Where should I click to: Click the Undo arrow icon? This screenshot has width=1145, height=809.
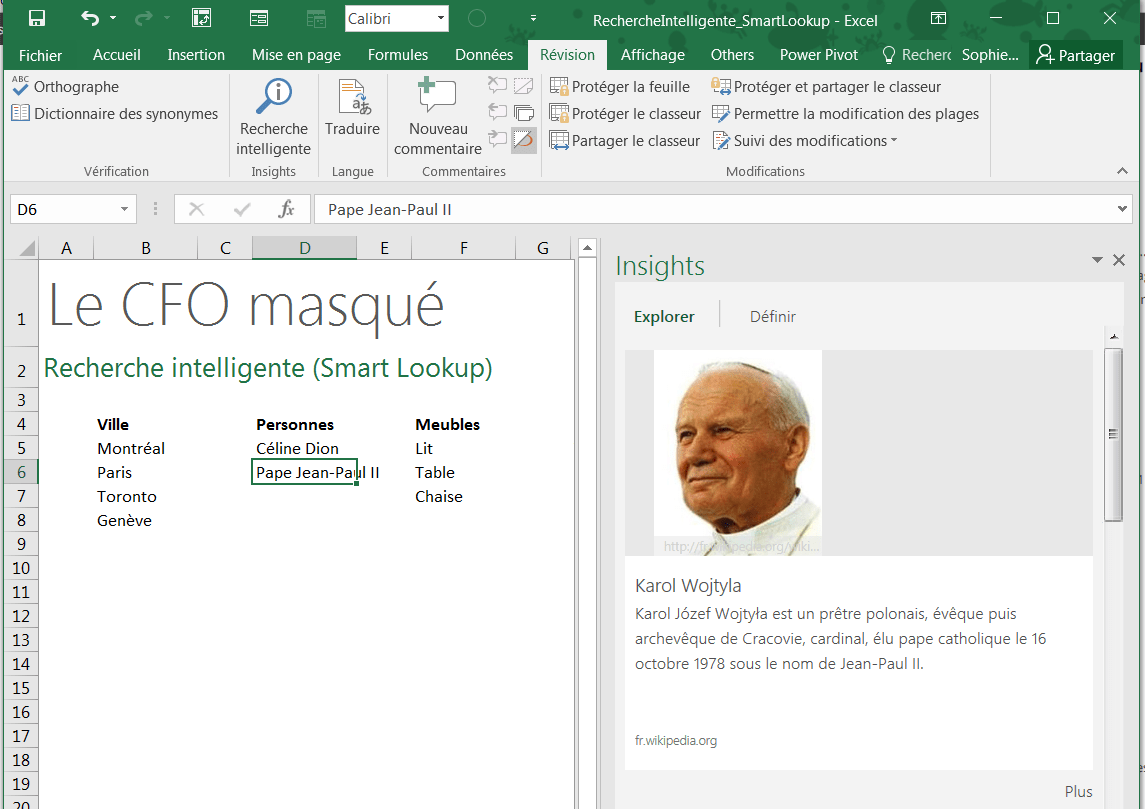(90, 18)
